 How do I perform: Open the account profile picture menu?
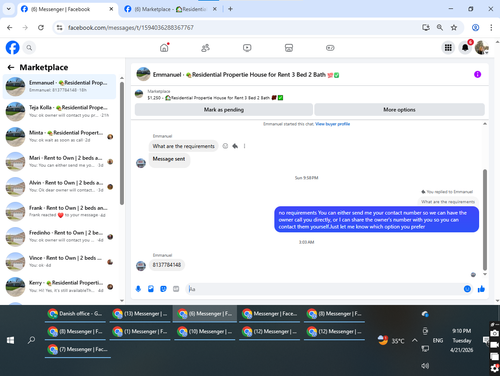point(482,48)
